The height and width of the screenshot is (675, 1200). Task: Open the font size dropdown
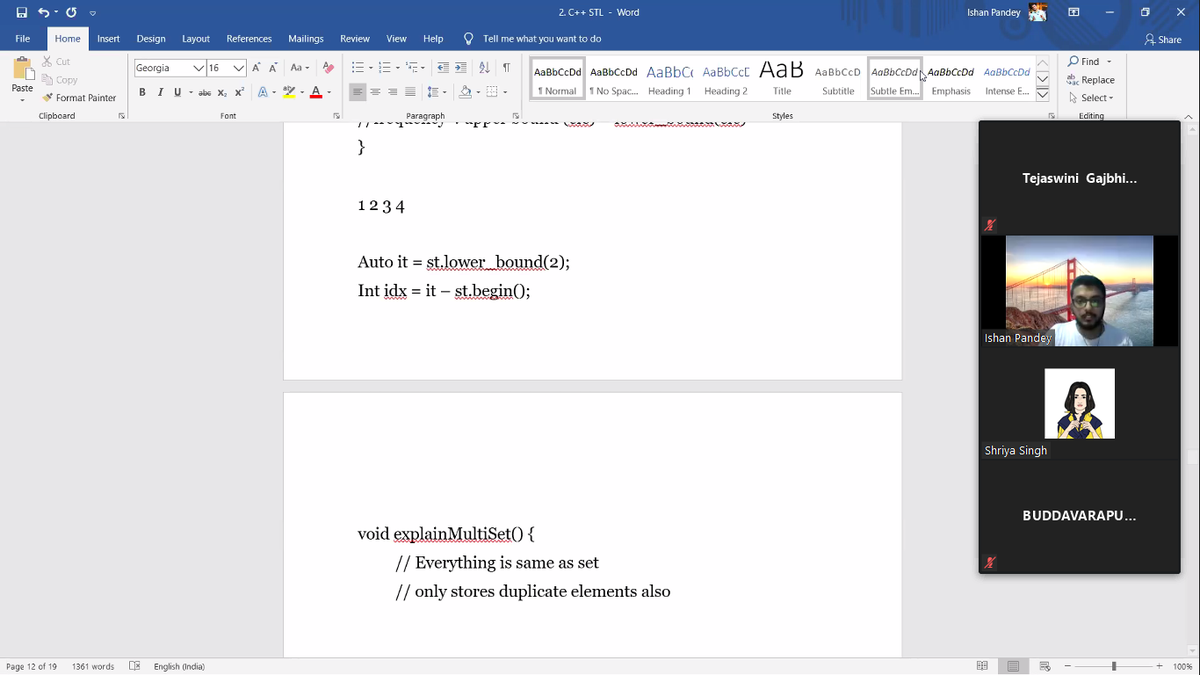coord(238,68)
